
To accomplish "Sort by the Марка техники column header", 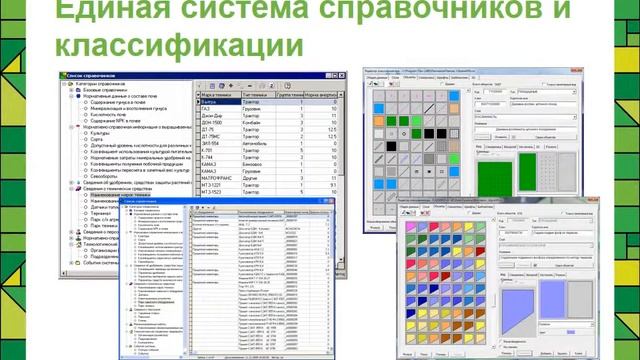I will [220, 95].
